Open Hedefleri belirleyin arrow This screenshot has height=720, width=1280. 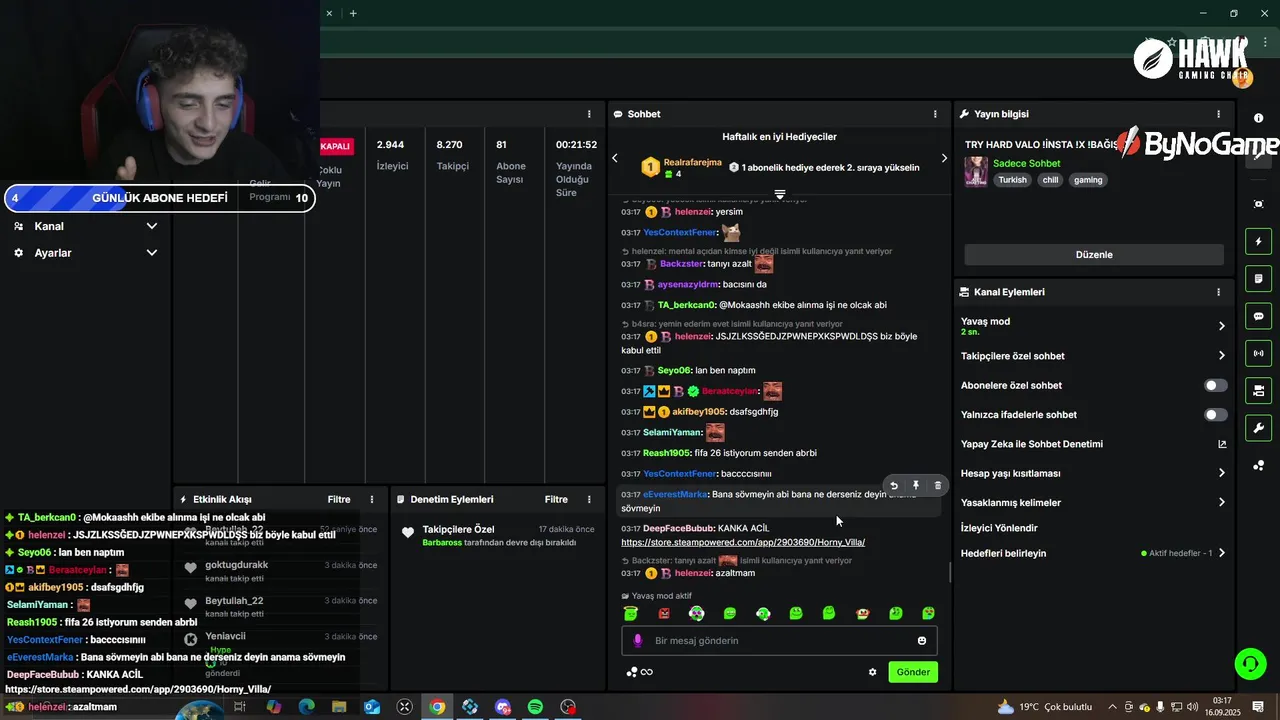coord(1221,553)
